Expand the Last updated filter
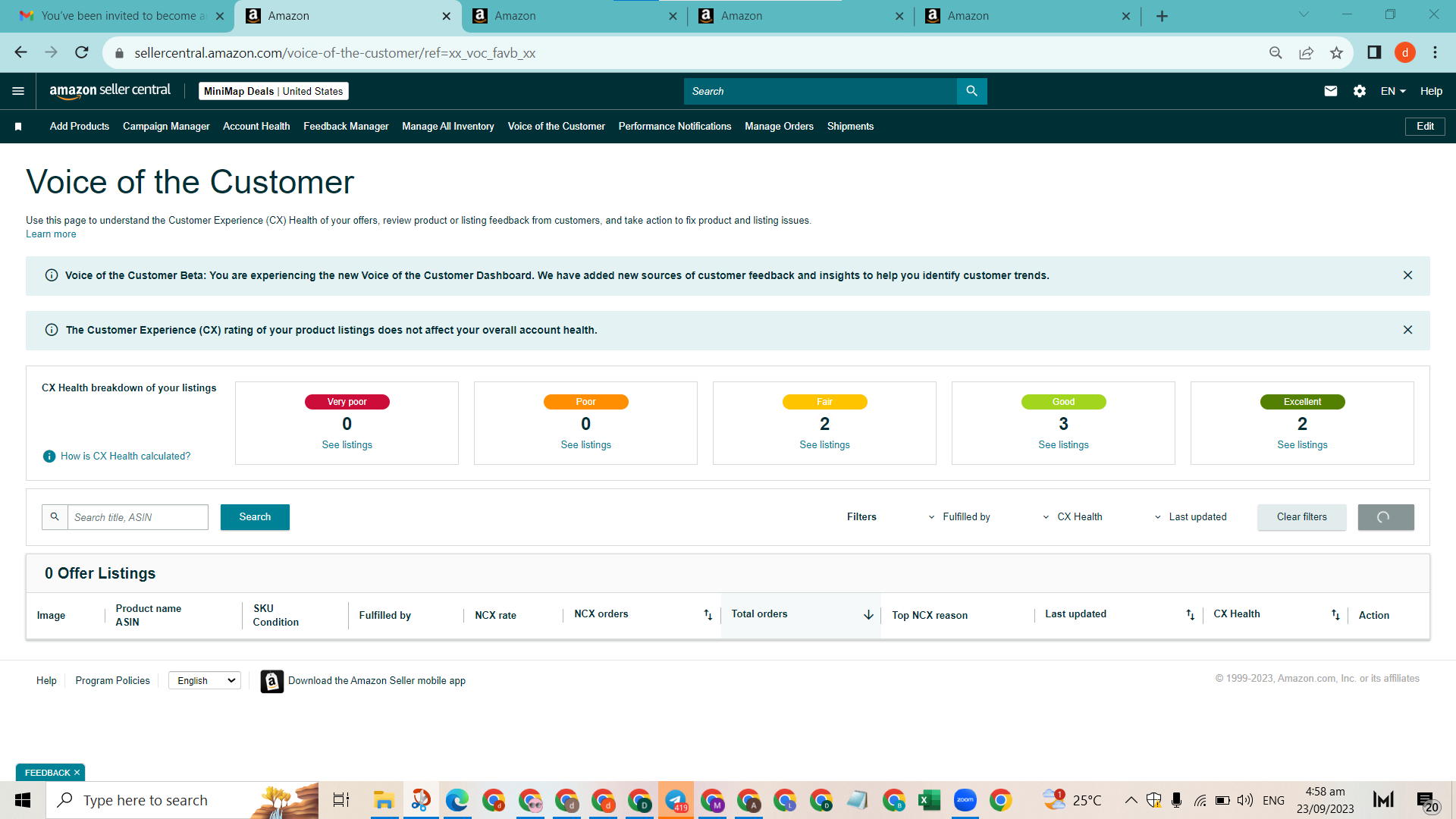The width and height of the screenshot is (1456, 819). [1190, 517]
